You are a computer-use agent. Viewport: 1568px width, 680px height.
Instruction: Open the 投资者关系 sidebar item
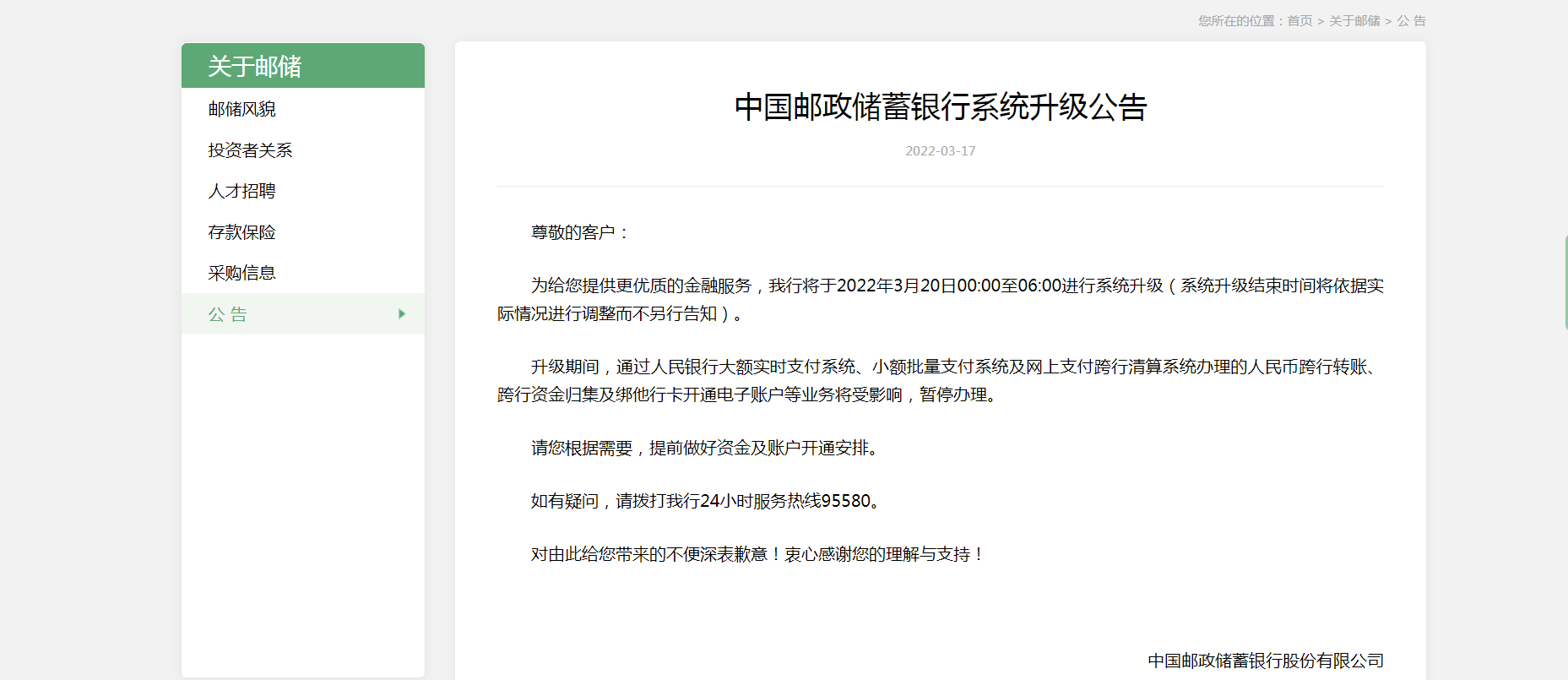(x=250, y=150)
